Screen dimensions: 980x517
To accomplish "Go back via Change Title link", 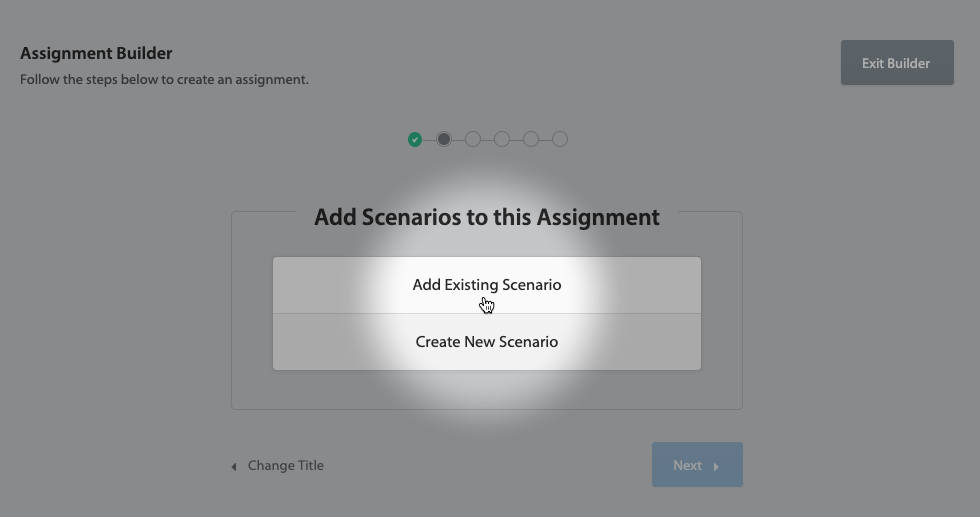I will (285, 465).
